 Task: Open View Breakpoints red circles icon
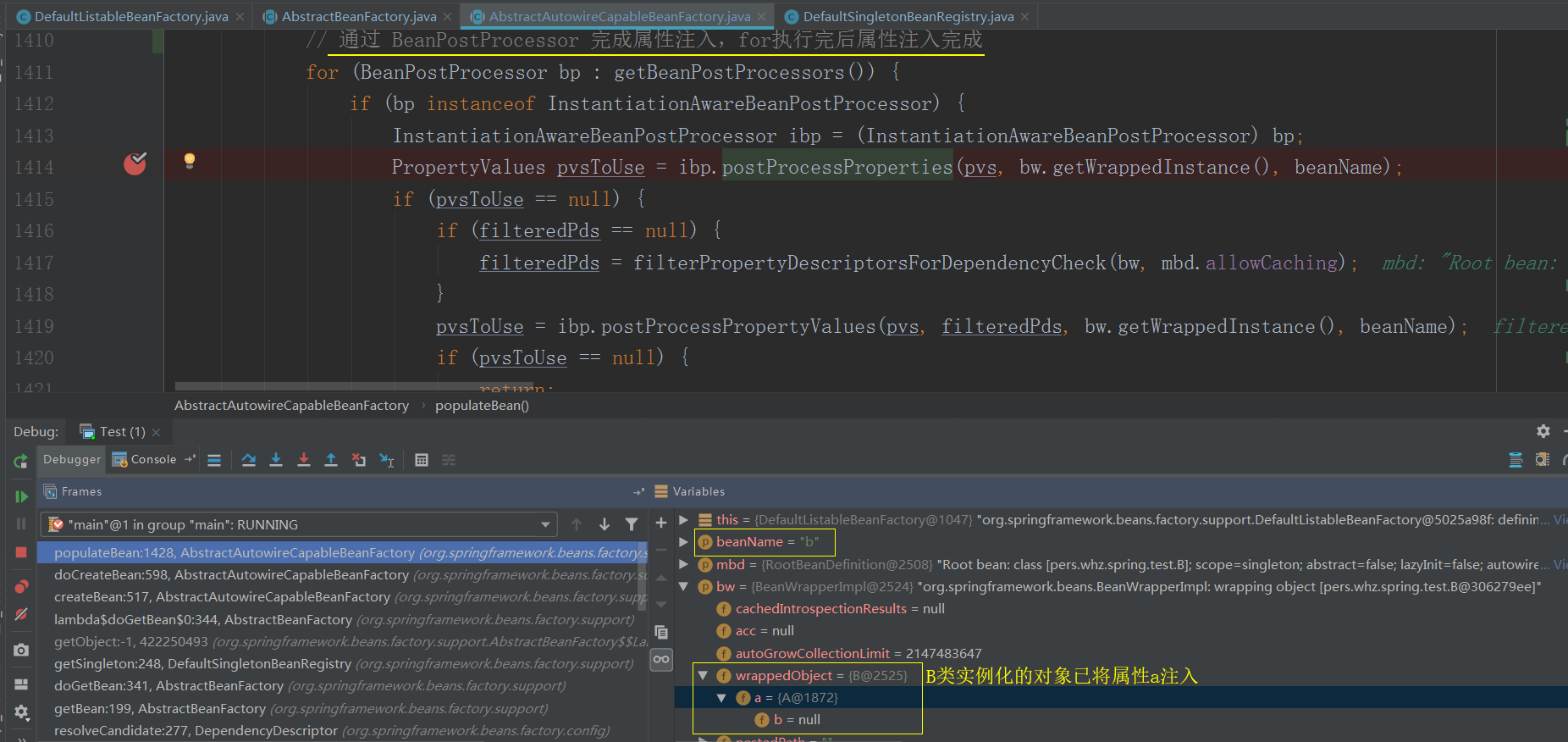click(x=21, y=586)
